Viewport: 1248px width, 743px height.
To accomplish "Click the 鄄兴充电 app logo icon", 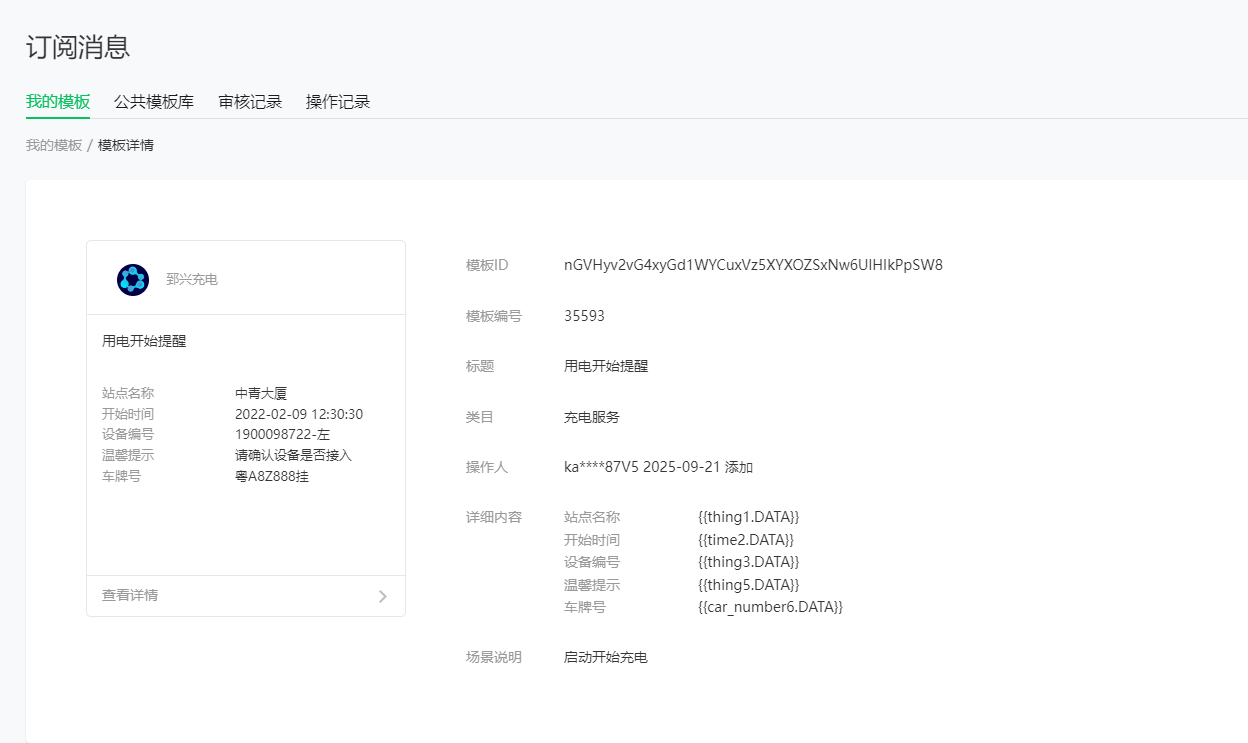I will point(132,279).
